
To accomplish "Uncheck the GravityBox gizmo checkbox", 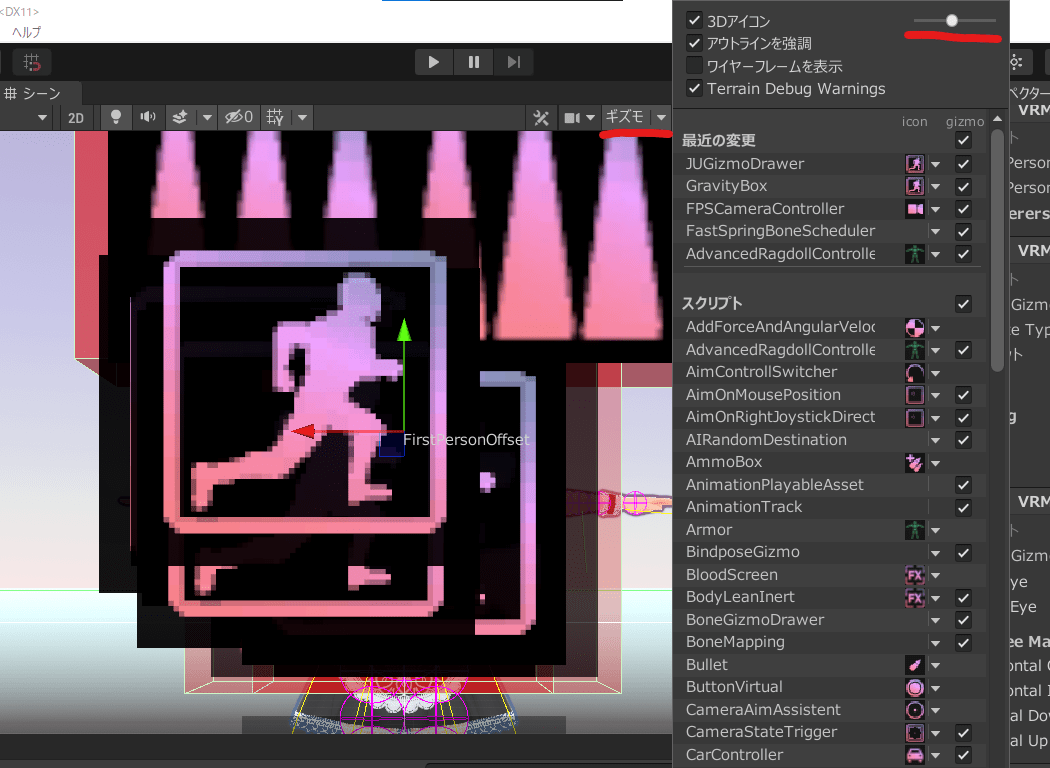I will 964,186.
